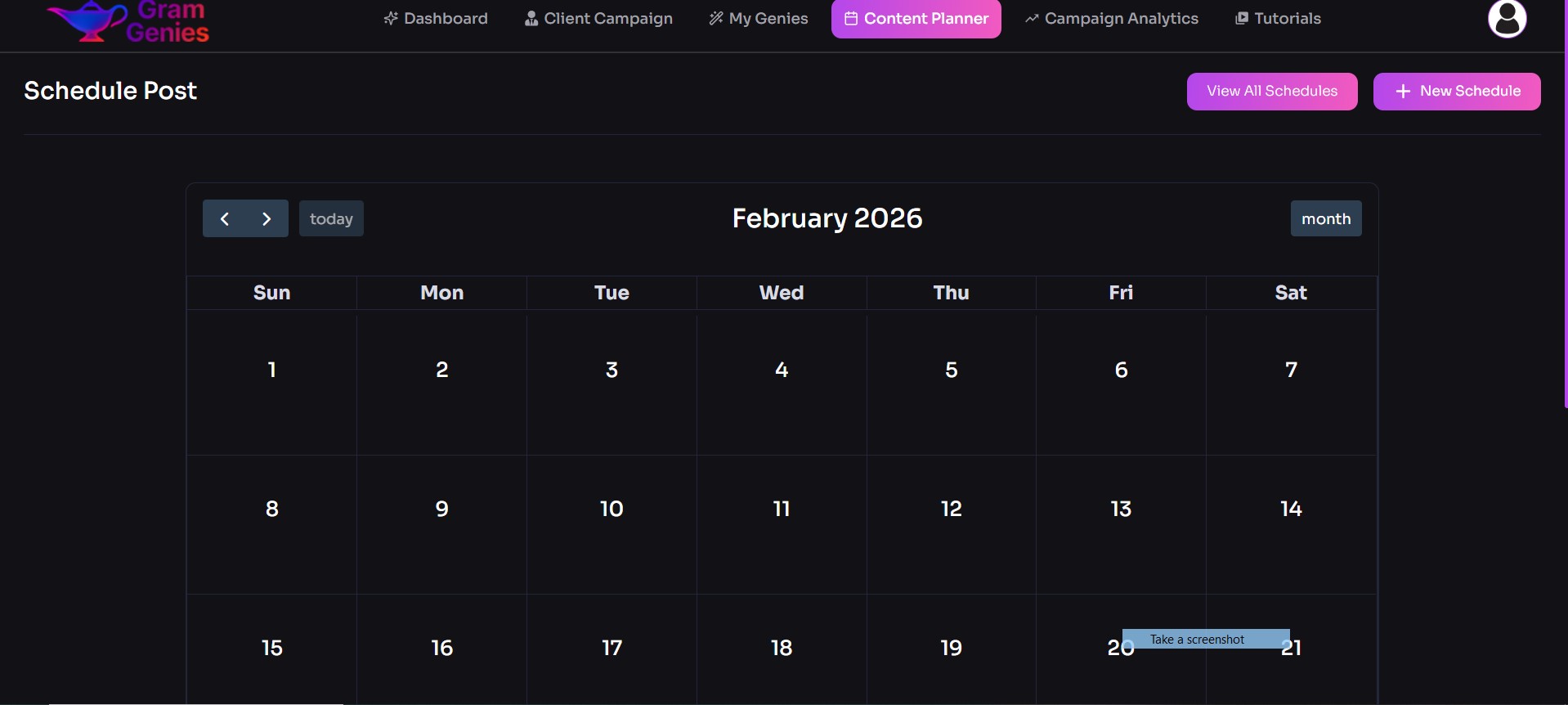Select February 2 on the calendar
The image size is (1568, 705).
(442, 383)
